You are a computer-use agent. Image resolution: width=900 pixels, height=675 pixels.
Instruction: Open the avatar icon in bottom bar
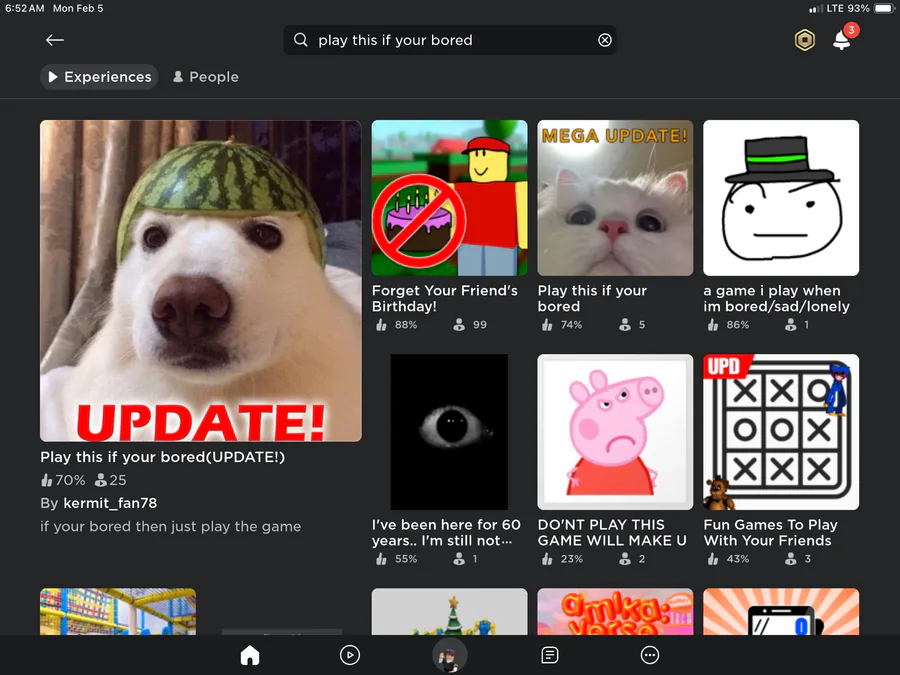tap(449, 655)
